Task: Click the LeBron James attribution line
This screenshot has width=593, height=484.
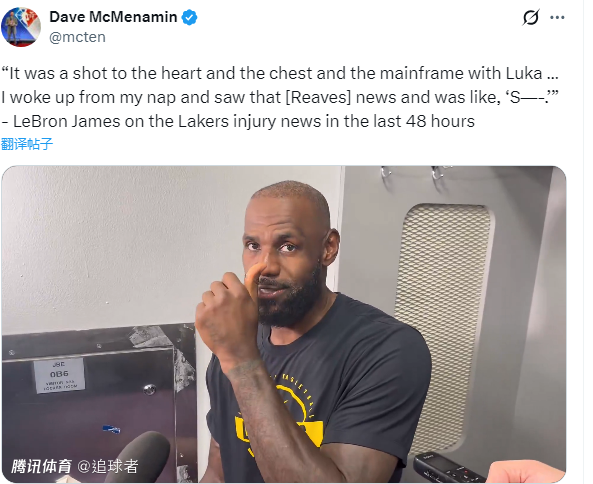Action: 238,121
